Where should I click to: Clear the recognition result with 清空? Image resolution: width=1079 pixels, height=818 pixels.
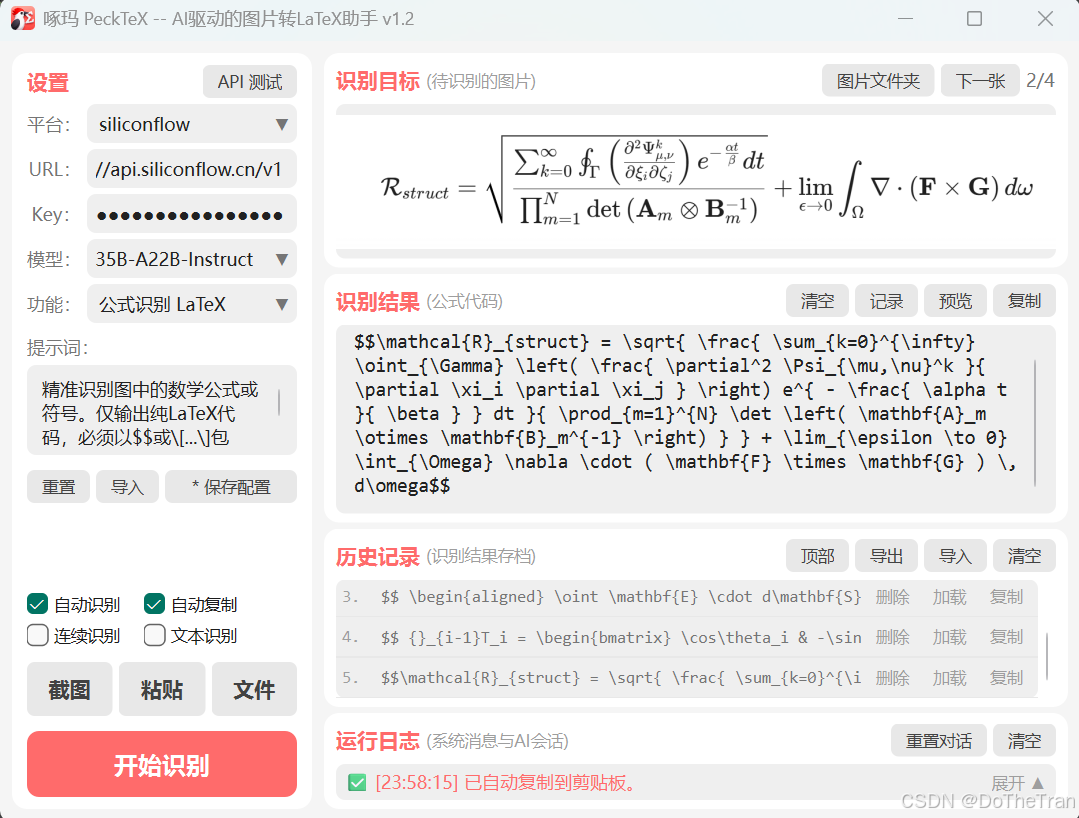tap(818, 301)
